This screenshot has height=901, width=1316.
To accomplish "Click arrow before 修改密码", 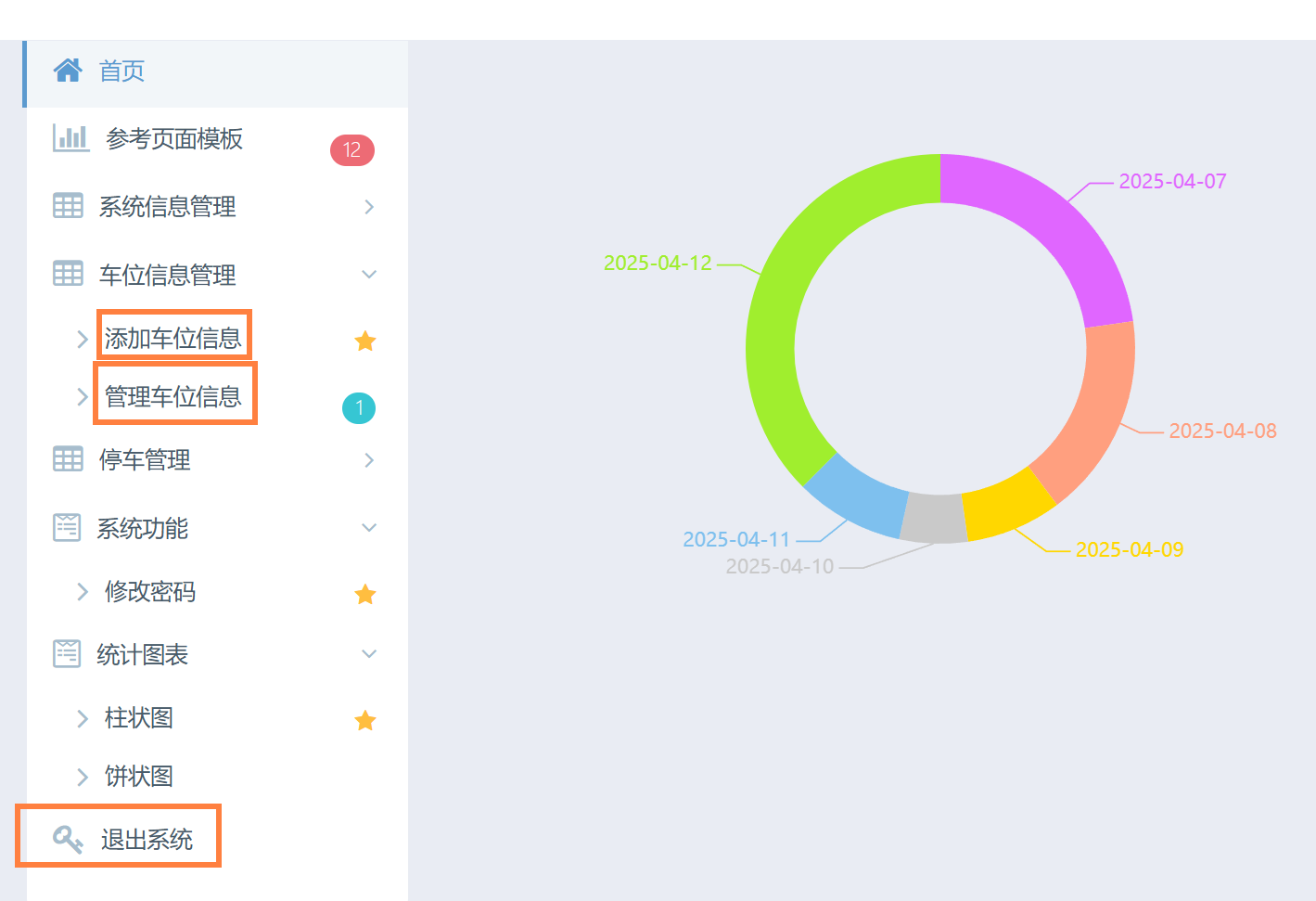I will click(x=83, y=592).
